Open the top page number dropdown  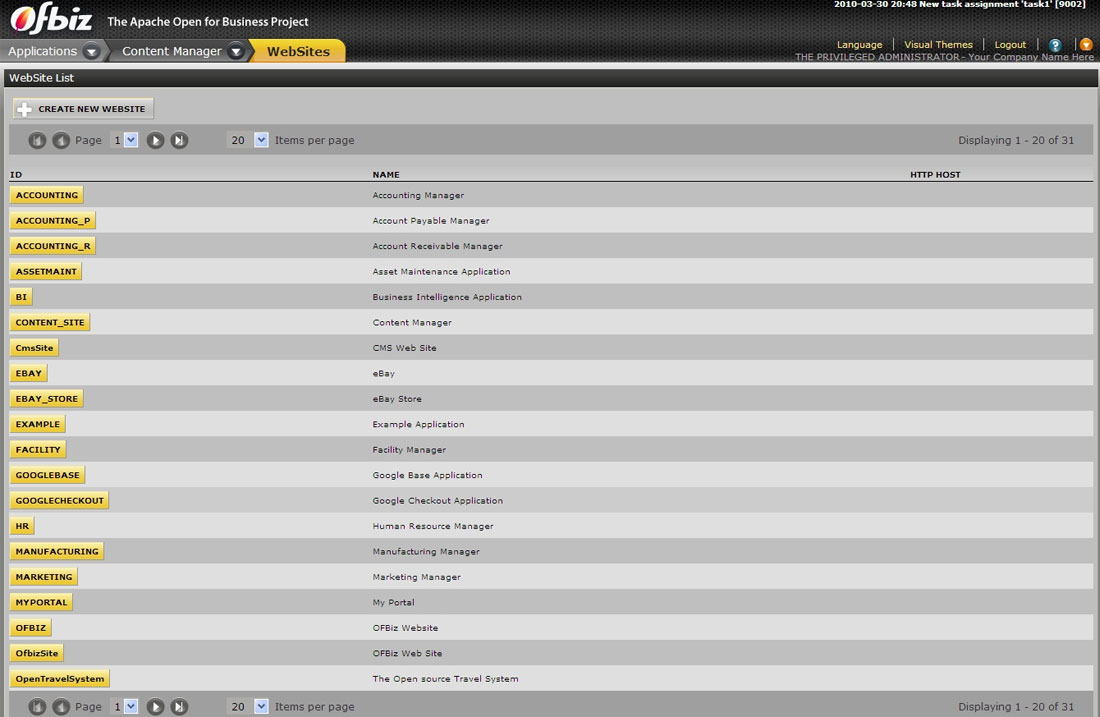[x=130, y=140]
